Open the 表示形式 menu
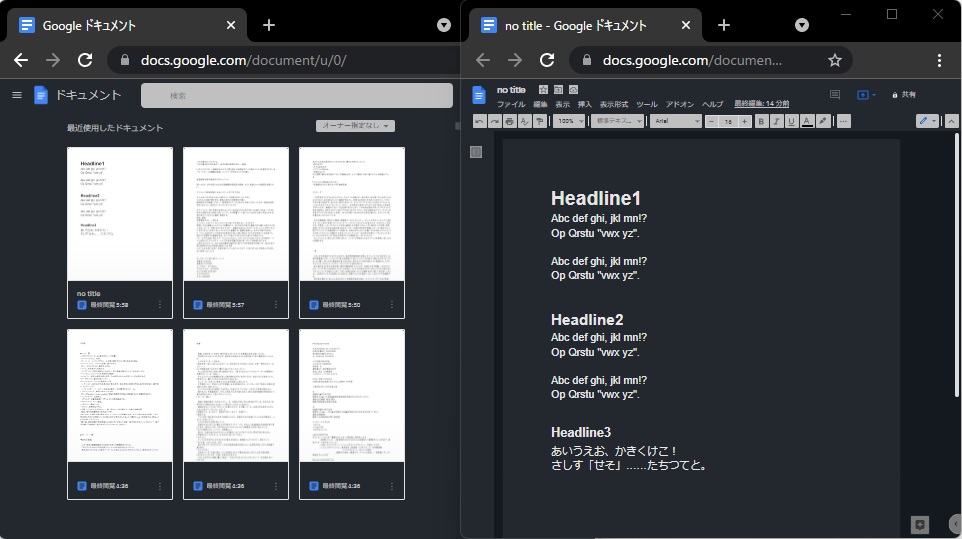The width and height of the screenshot is (962, 539). coord(614,104)
